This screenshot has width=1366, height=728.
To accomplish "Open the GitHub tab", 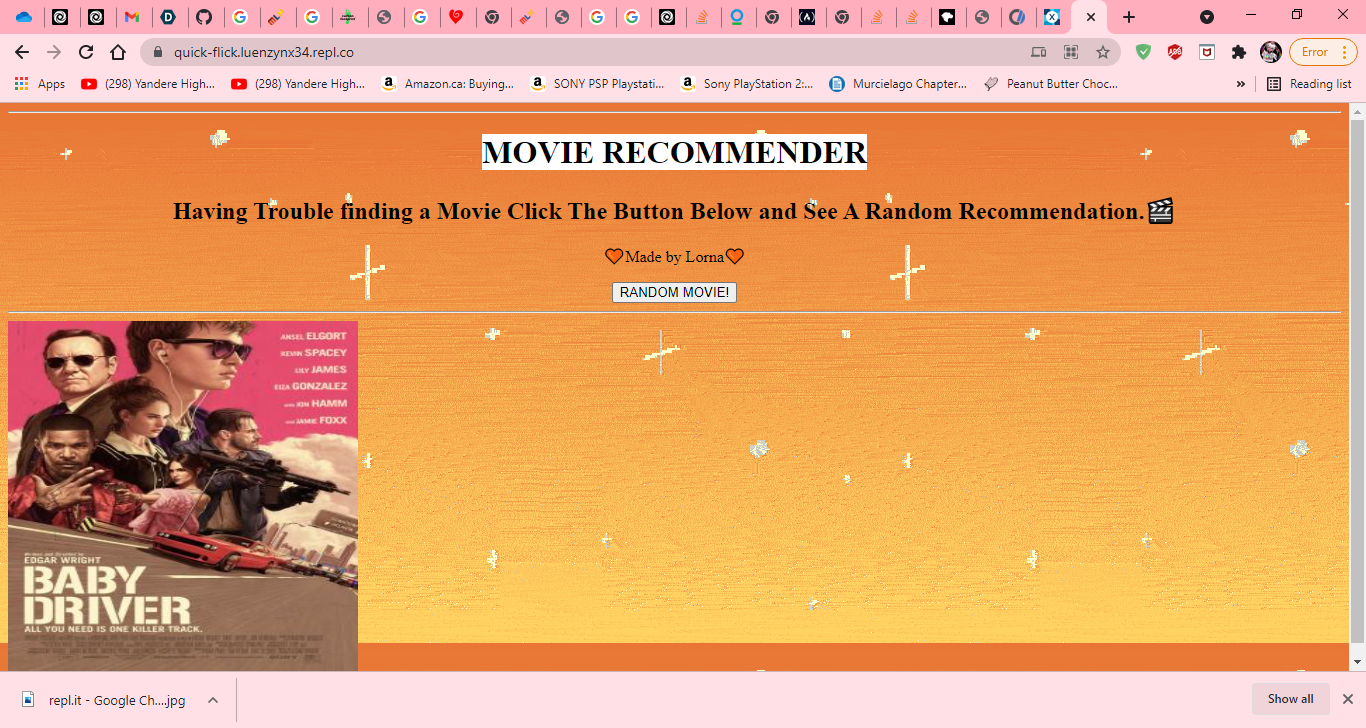I will coord(204,17).
